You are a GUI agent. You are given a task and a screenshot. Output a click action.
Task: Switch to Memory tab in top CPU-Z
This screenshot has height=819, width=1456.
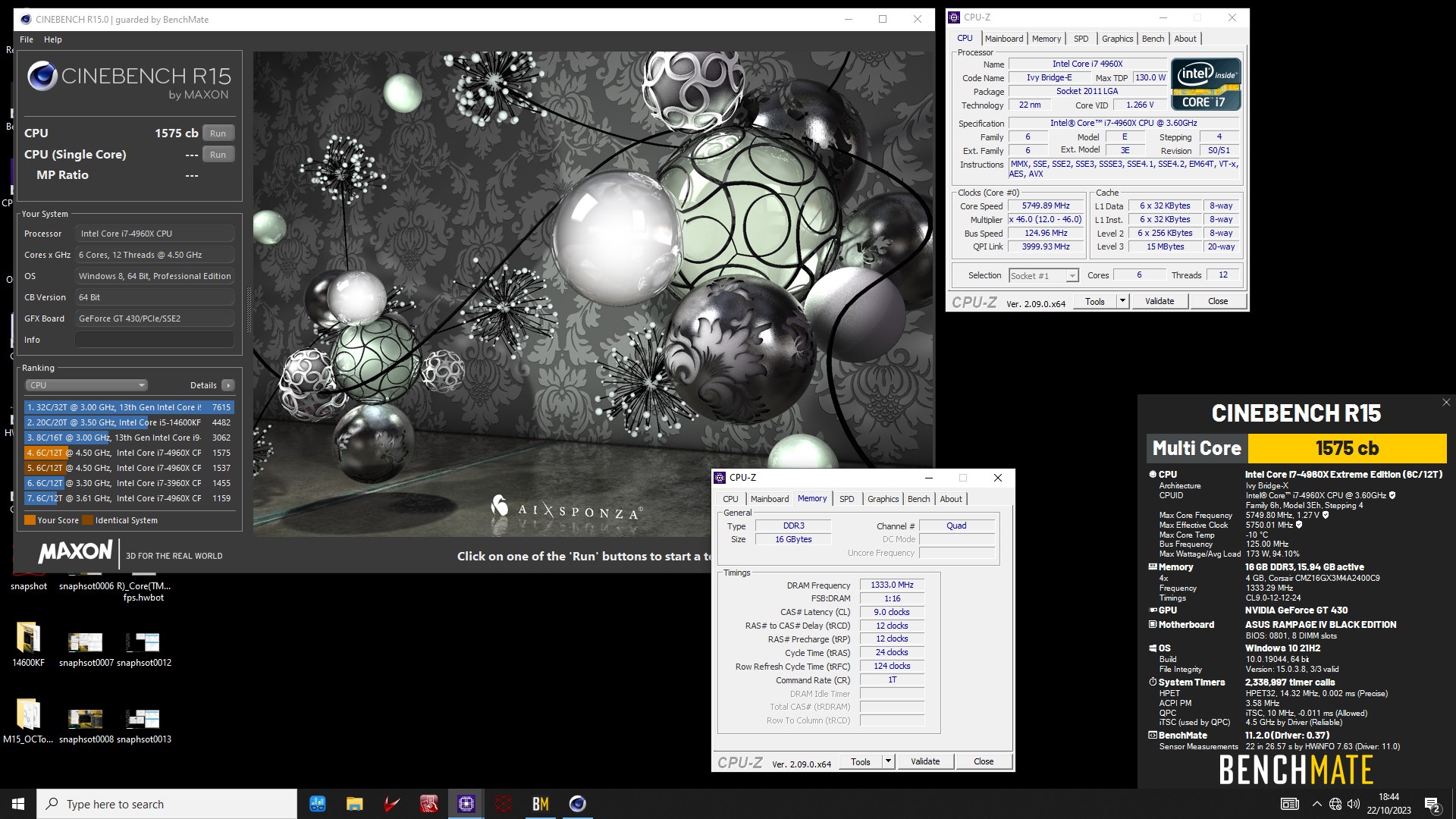pos(1046,39)
